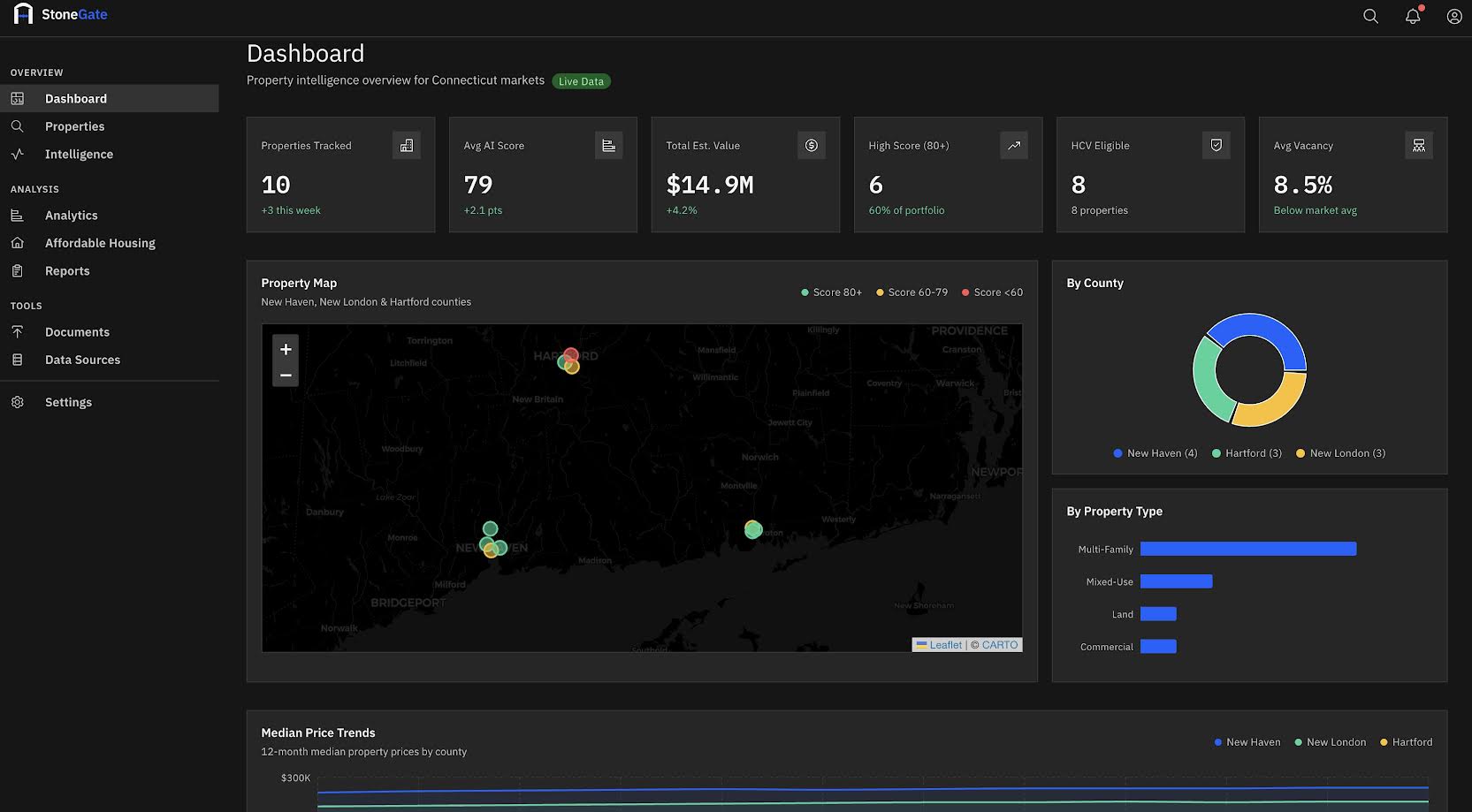Zoom in on the property map
Viewport: 1472px width, 812px height.
click(286, 349)
